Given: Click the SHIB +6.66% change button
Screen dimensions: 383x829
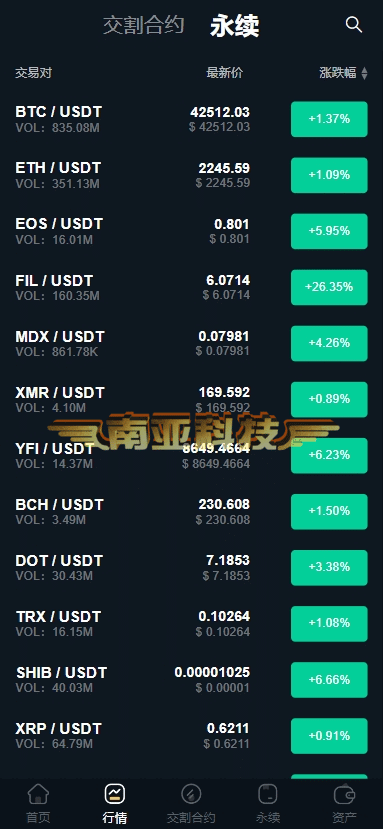Looking at the screenshot, I should point(329,679).
